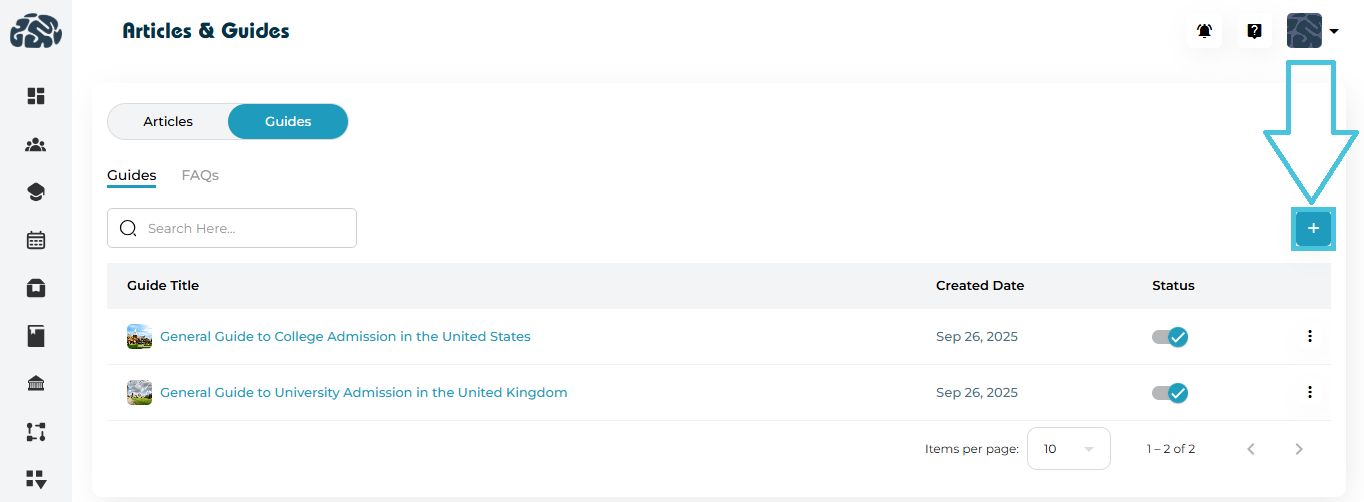Click the bank building sidebar icon
The width and height of the screenshot is (1364, 502).
(x=36, y=384)
